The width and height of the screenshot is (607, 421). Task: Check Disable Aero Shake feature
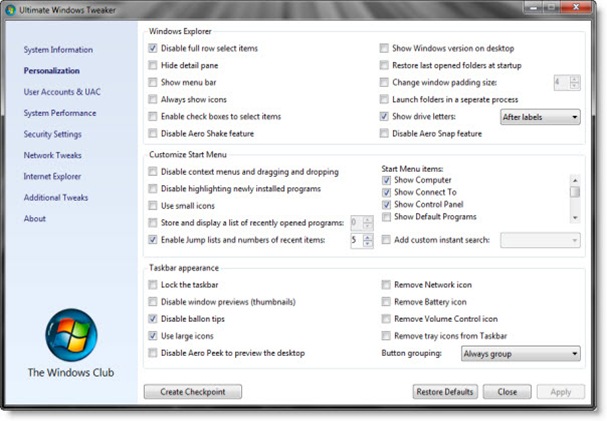click(x=153, y=133)
